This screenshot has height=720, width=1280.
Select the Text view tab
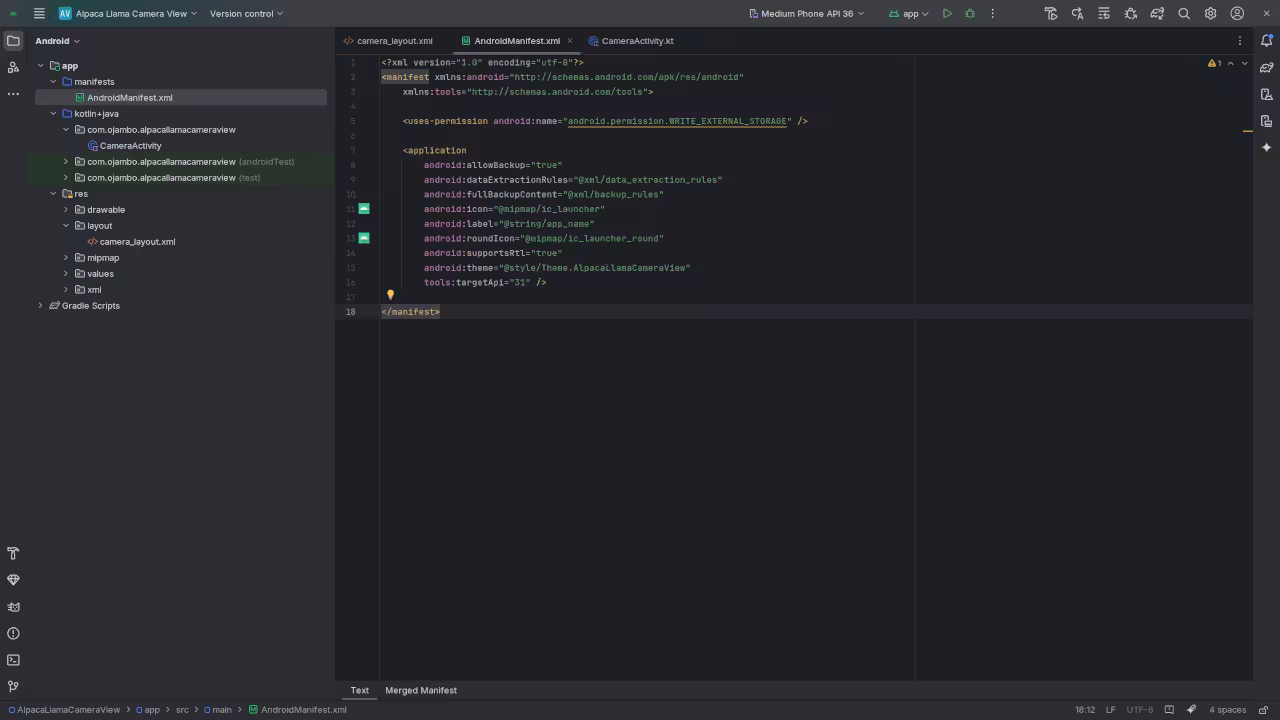pyautogui.click(x=359, y=691)
